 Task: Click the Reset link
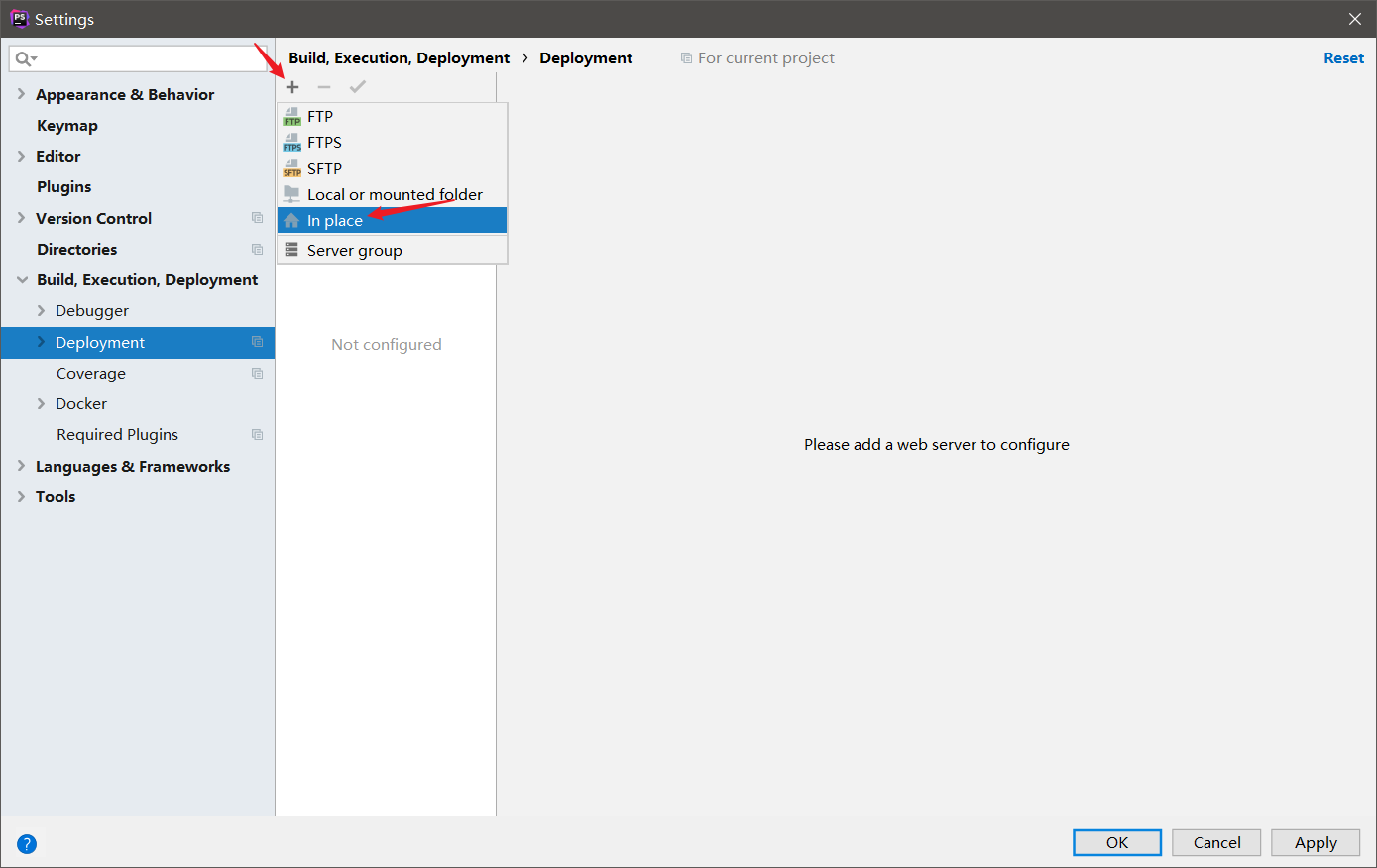1343,57
